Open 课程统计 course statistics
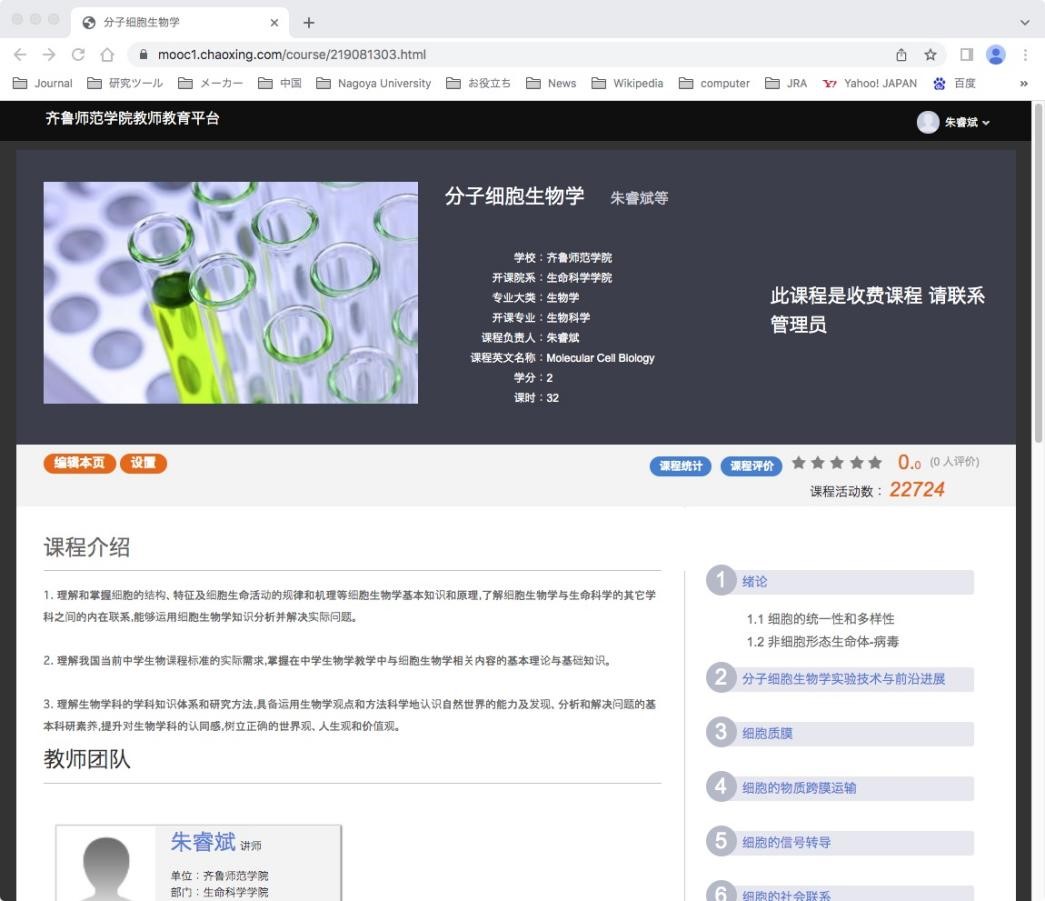 tap(680, 466)
